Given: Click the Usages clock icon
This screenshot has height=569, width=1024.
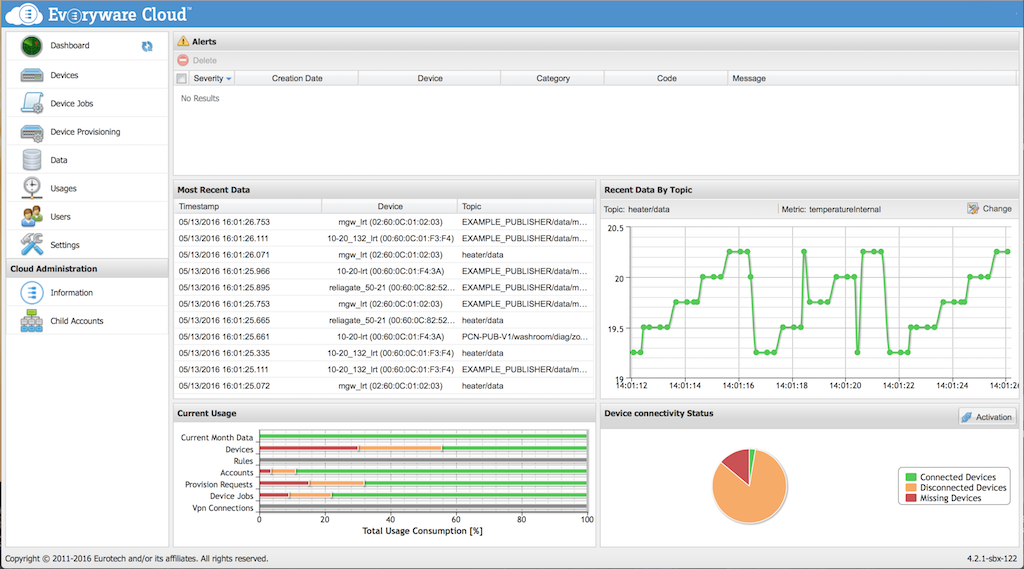Looking at the screenshot, I should (x=32, y=188).
